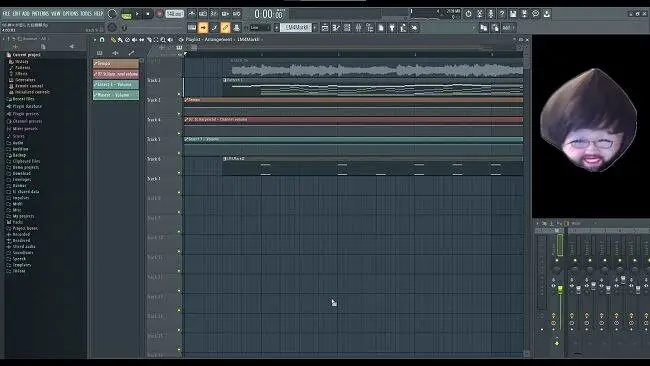The image size is (650, 366).
Task: Expand Plugin database in browser
Action: click(x=27, y=107)
